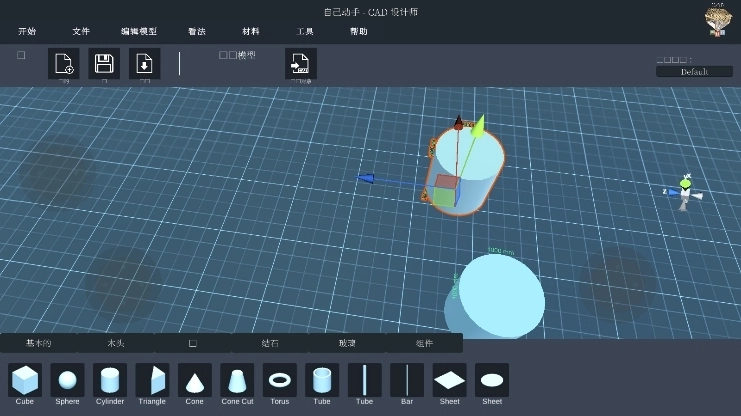Save the model with the floppy disk icon
This screenshot has width=741, height=416.
coord(104,64)
